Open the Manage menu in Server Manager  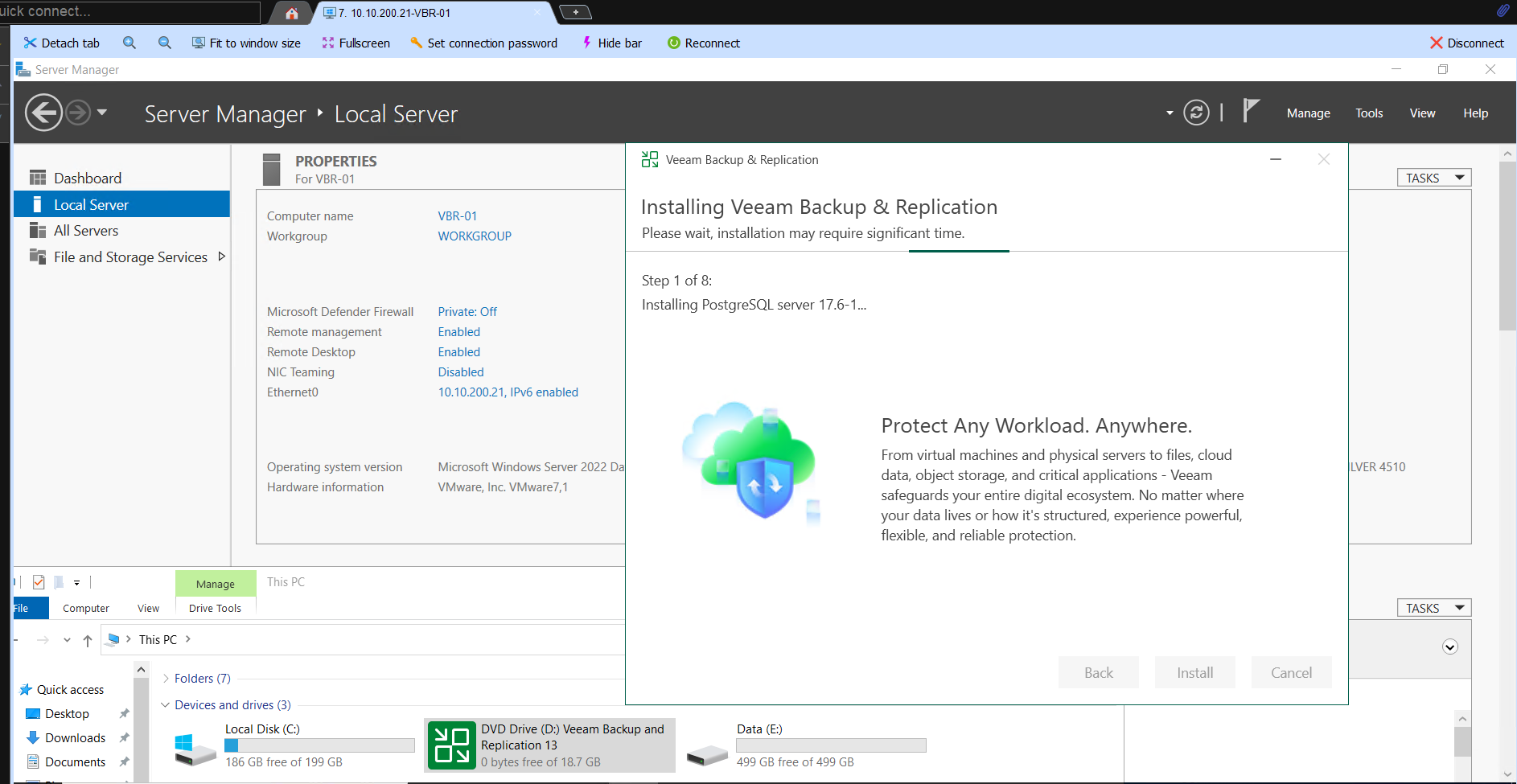point(1308,113)
